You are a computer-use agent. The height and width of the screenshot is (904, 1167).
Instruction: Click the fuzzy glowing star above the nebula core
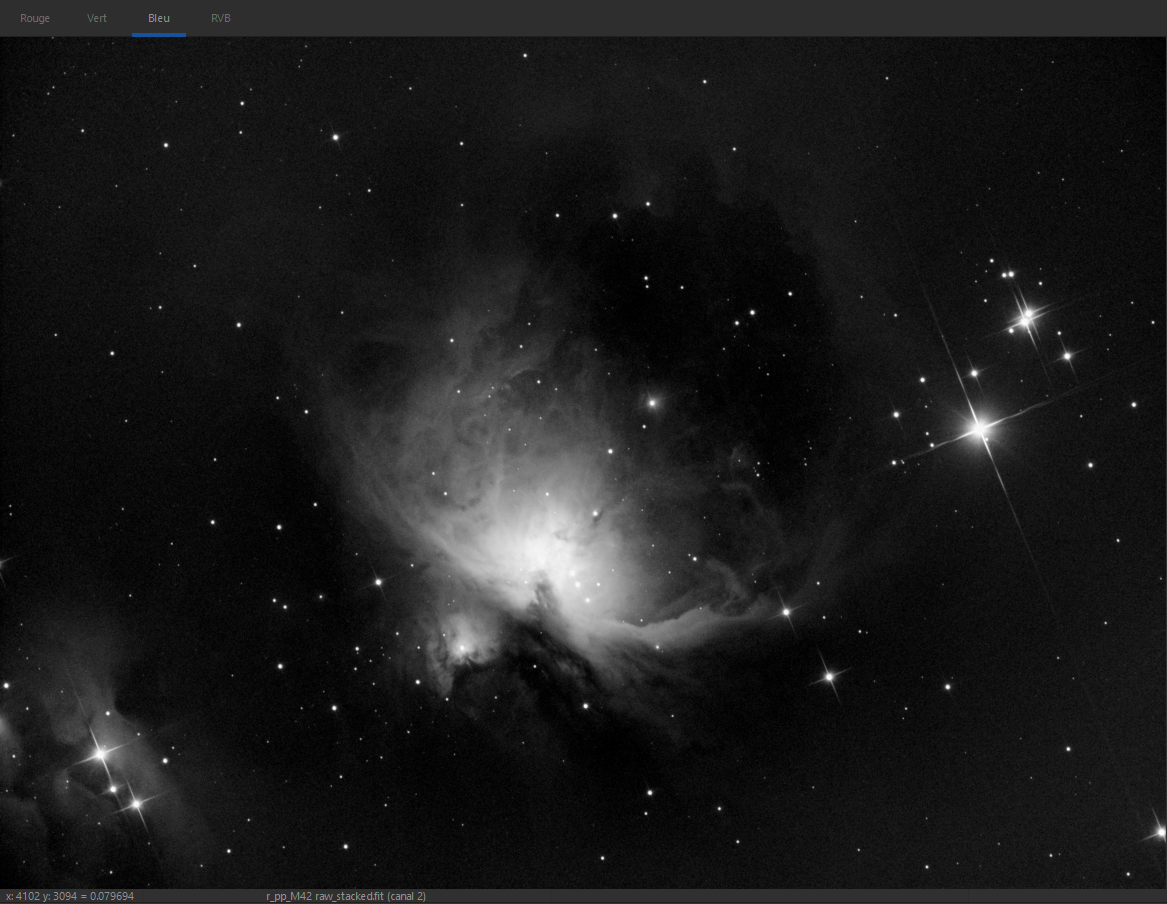[653, 402]
